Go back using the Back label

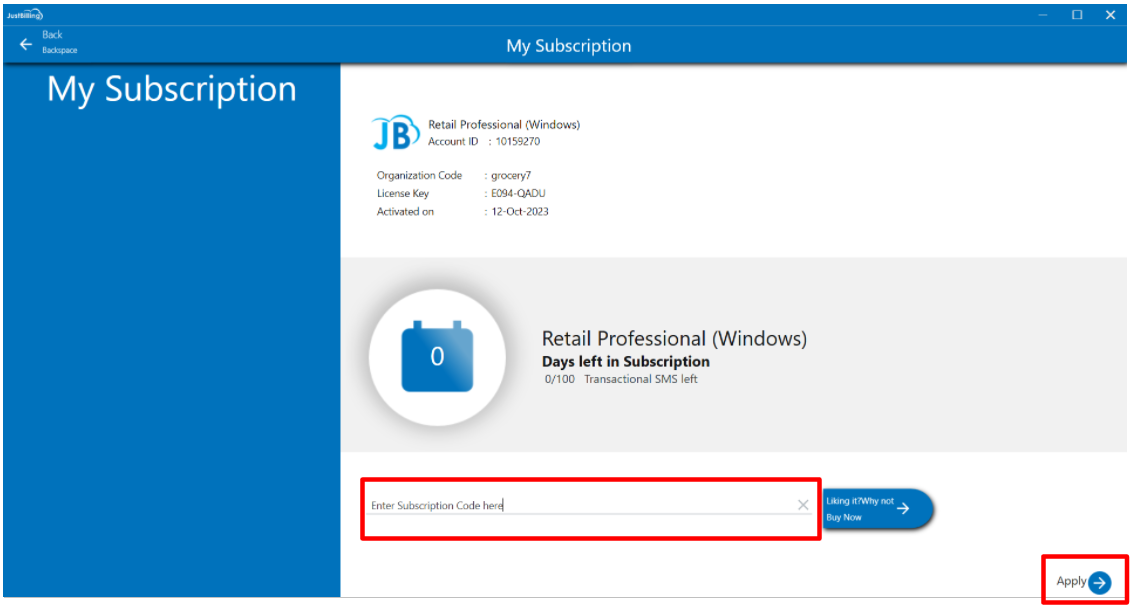(53, 35)
